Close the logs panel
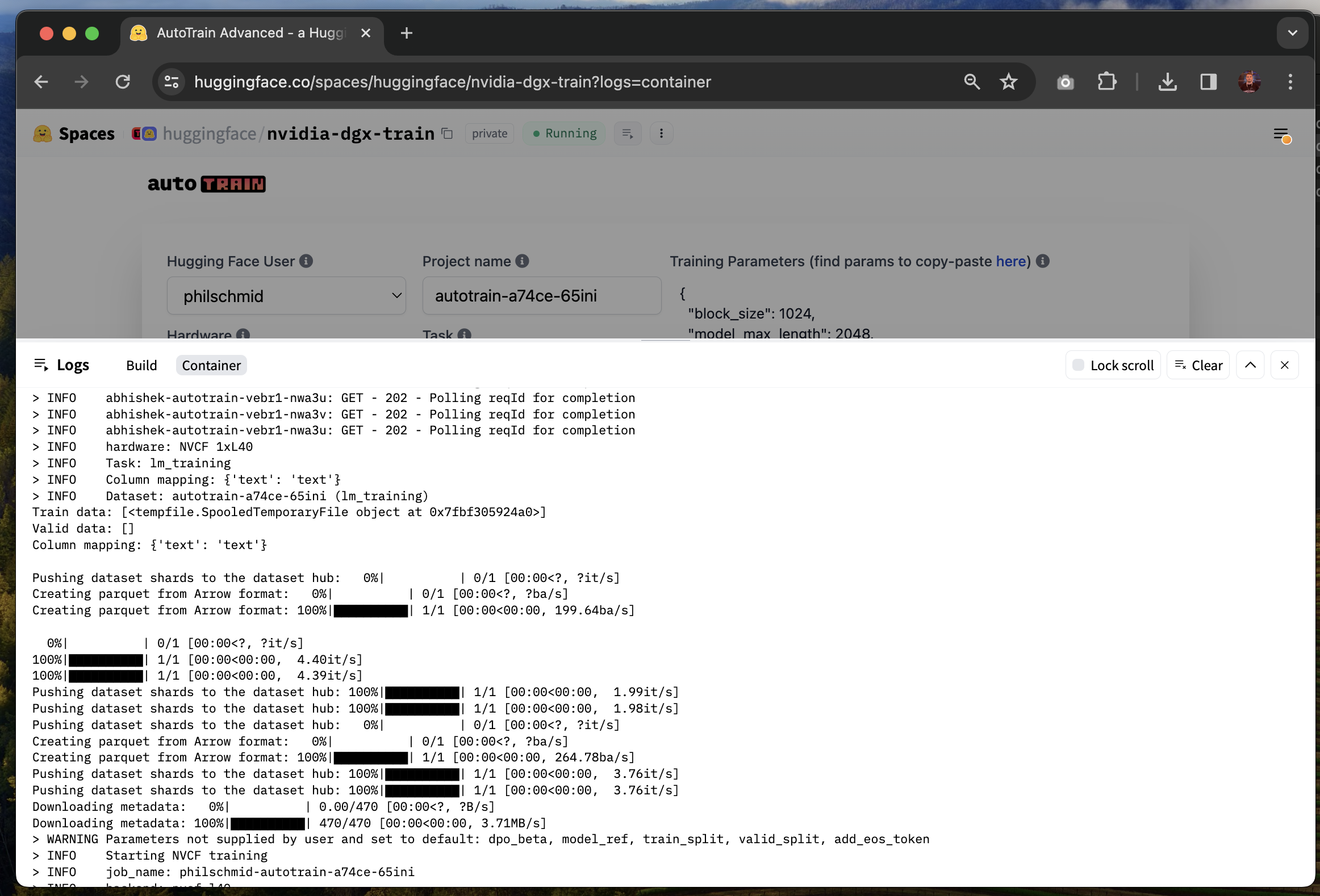Viewport: 1320px width, 896px height. [1285, 365]
